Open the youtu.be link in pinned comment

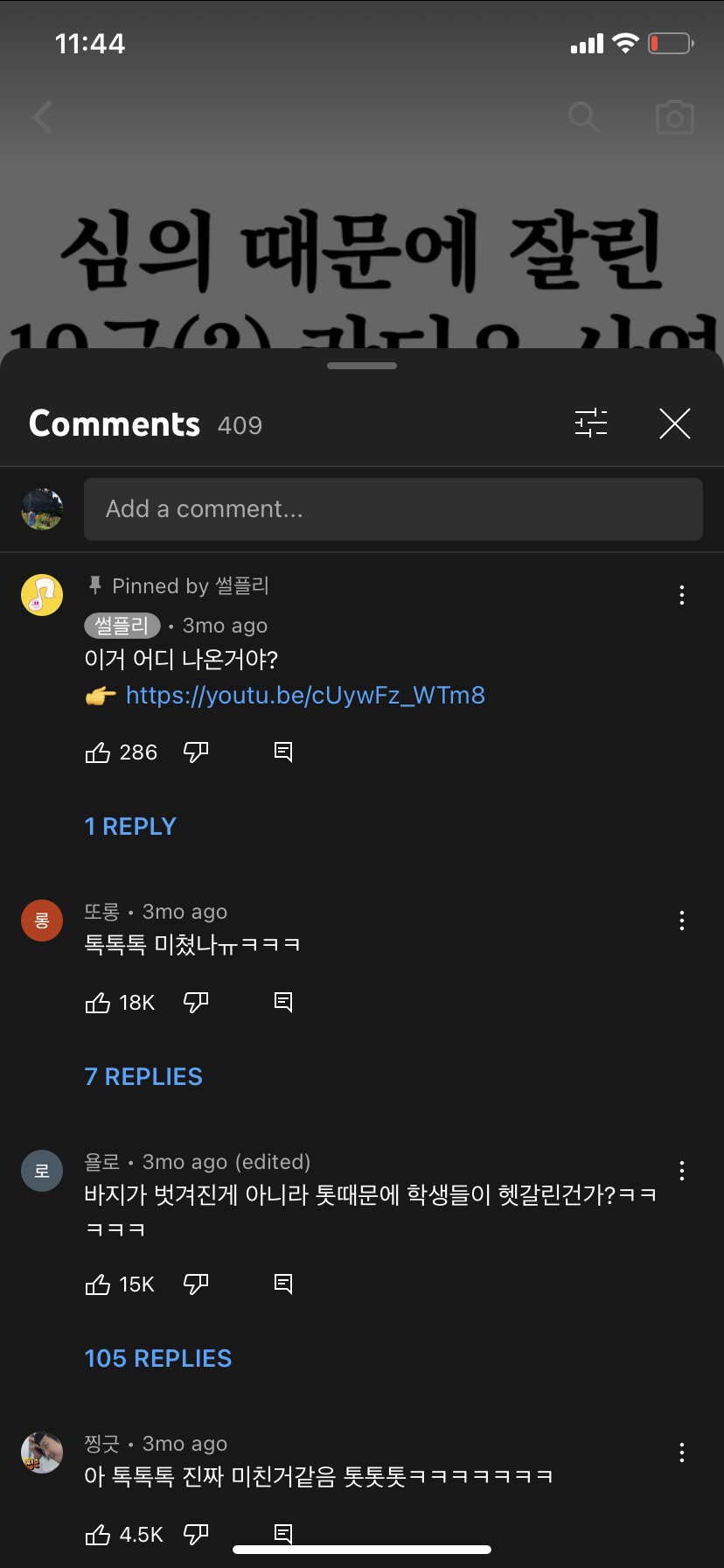coord(305,696)
